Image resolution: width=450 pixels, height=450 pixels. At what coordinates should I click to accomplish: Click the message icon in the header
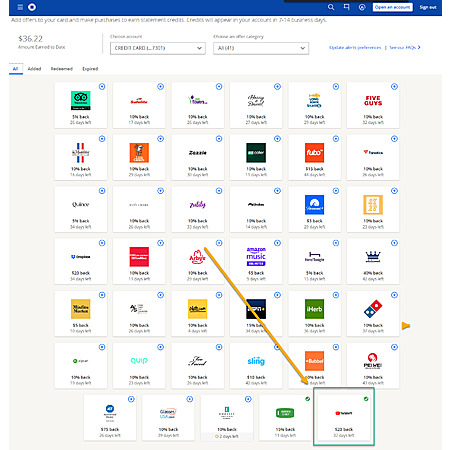347,7
